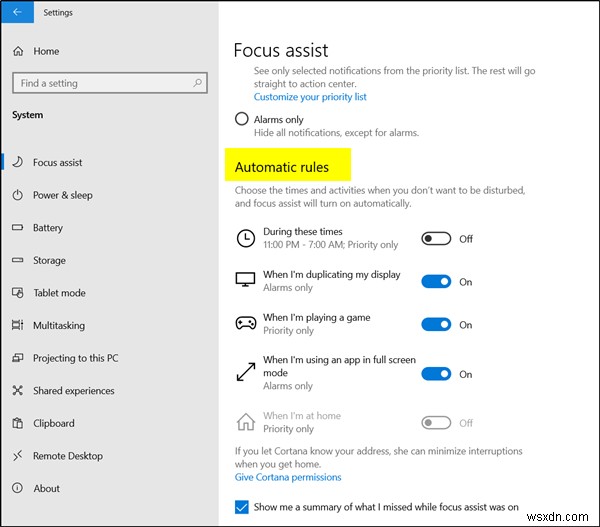Select the Focus assist moon icon
Screen dimensions: 600x527
18,162
